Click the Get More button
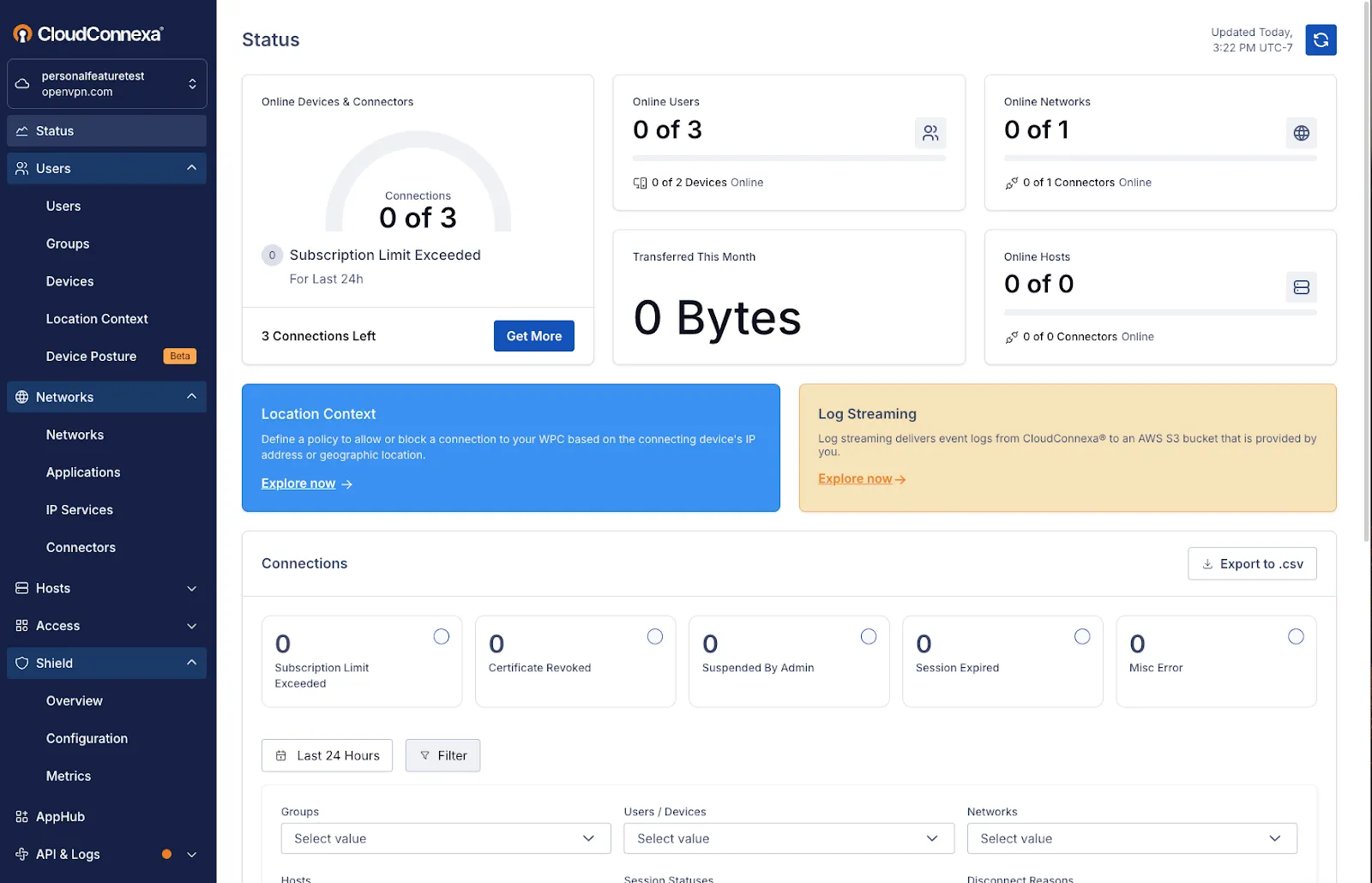 tap(534, 336)
